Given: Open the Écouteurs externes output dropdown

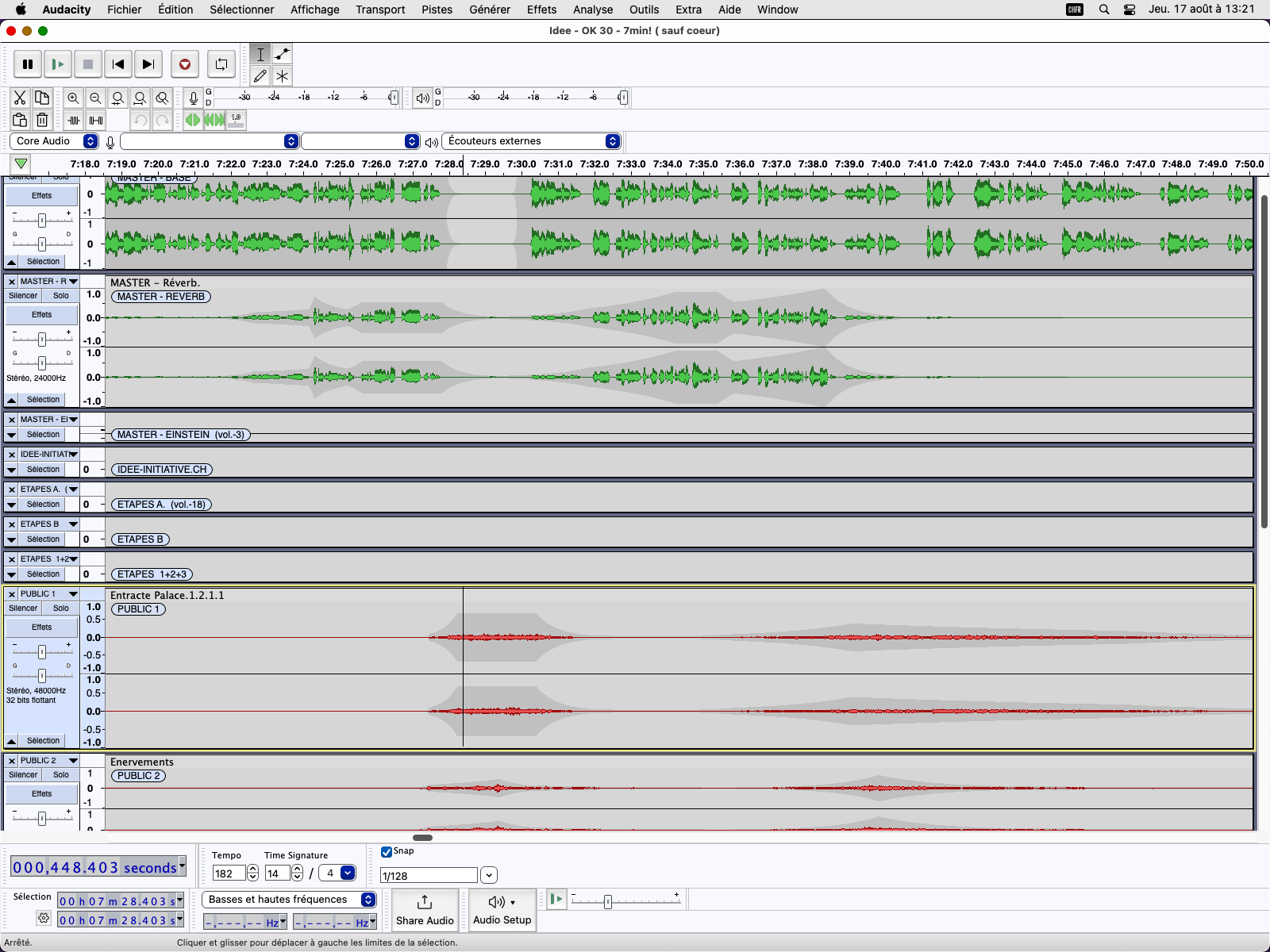Looking at the screenshot, I should coord(530,141).
